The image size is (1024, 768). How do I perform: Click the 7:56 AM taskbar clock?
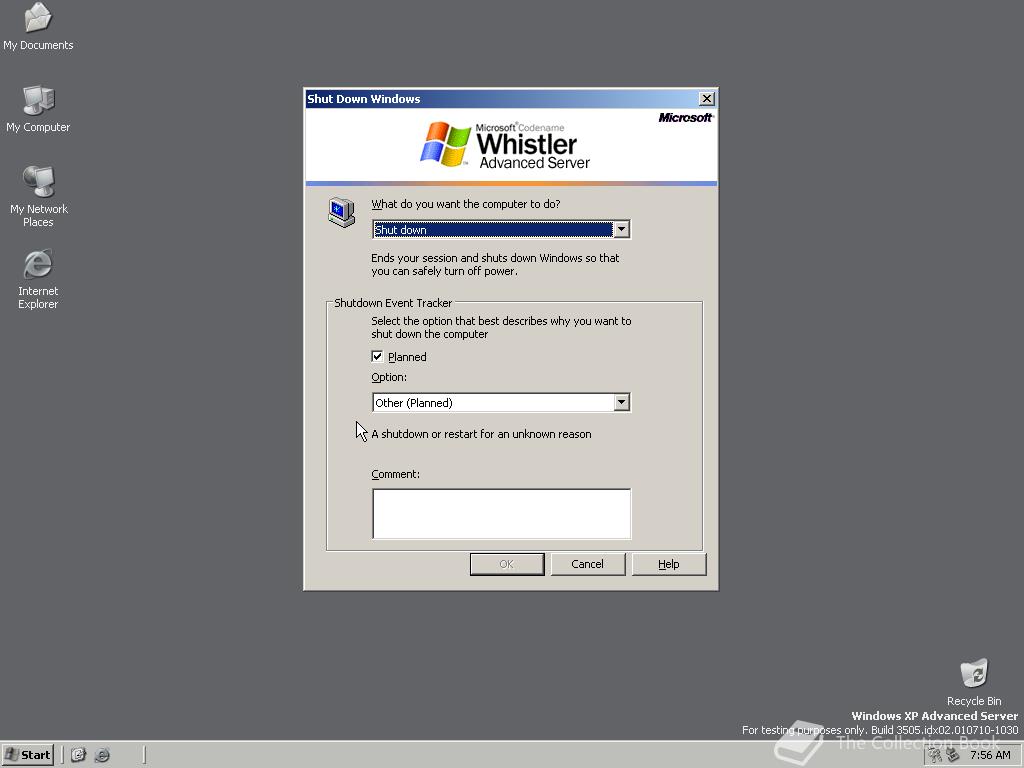(990, 756)
